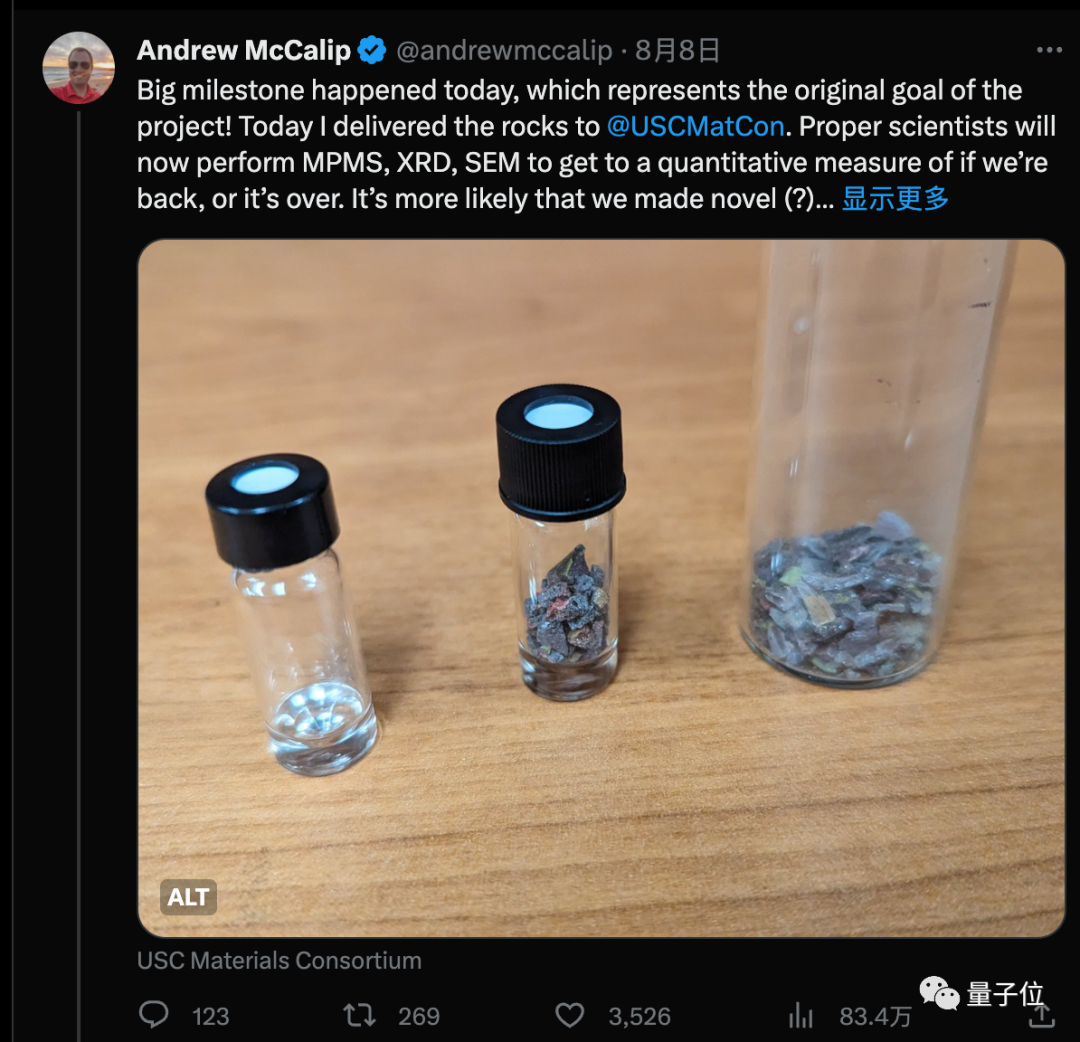Open the three-dot more options menu
The width and height of the screenshot is (1080, 1042).
(1049, 50)
